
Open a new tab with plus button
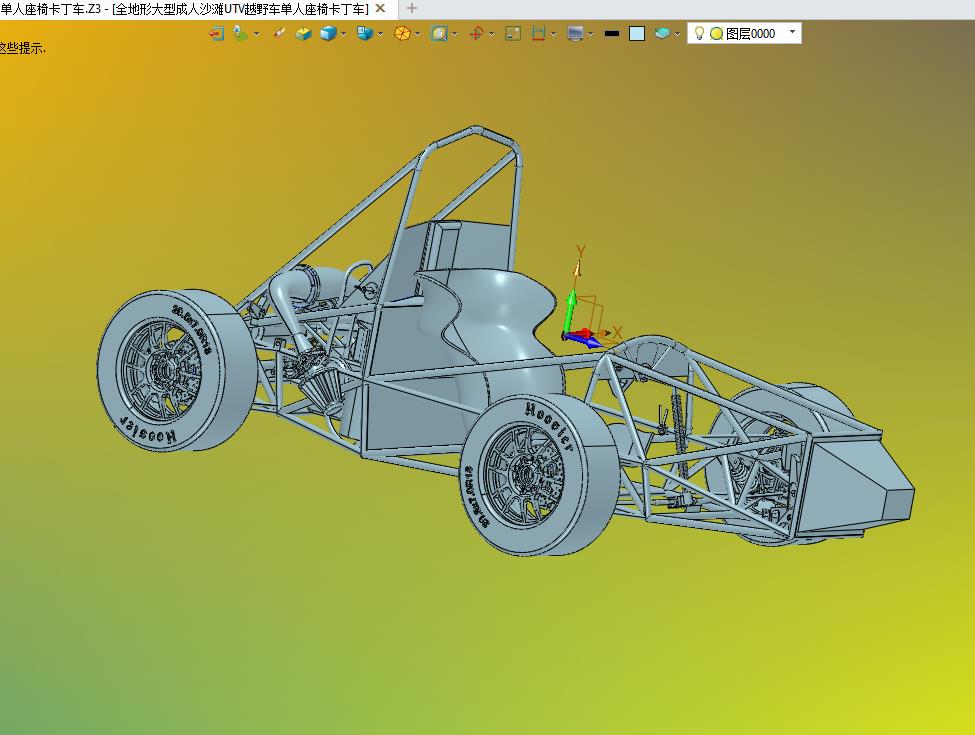coord(412,8)
